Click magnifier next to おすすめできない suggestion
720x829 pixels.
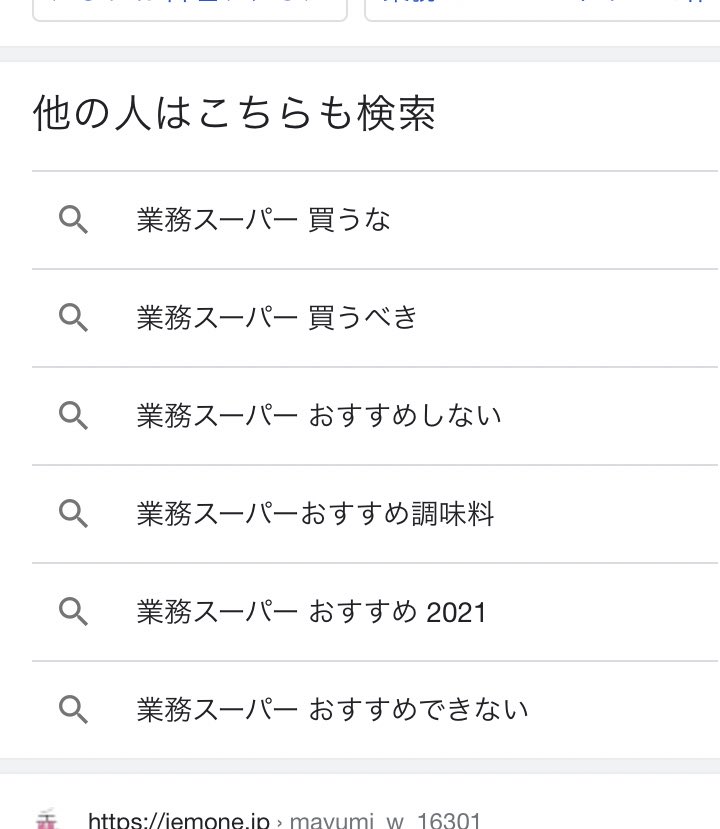click(73, 710)
